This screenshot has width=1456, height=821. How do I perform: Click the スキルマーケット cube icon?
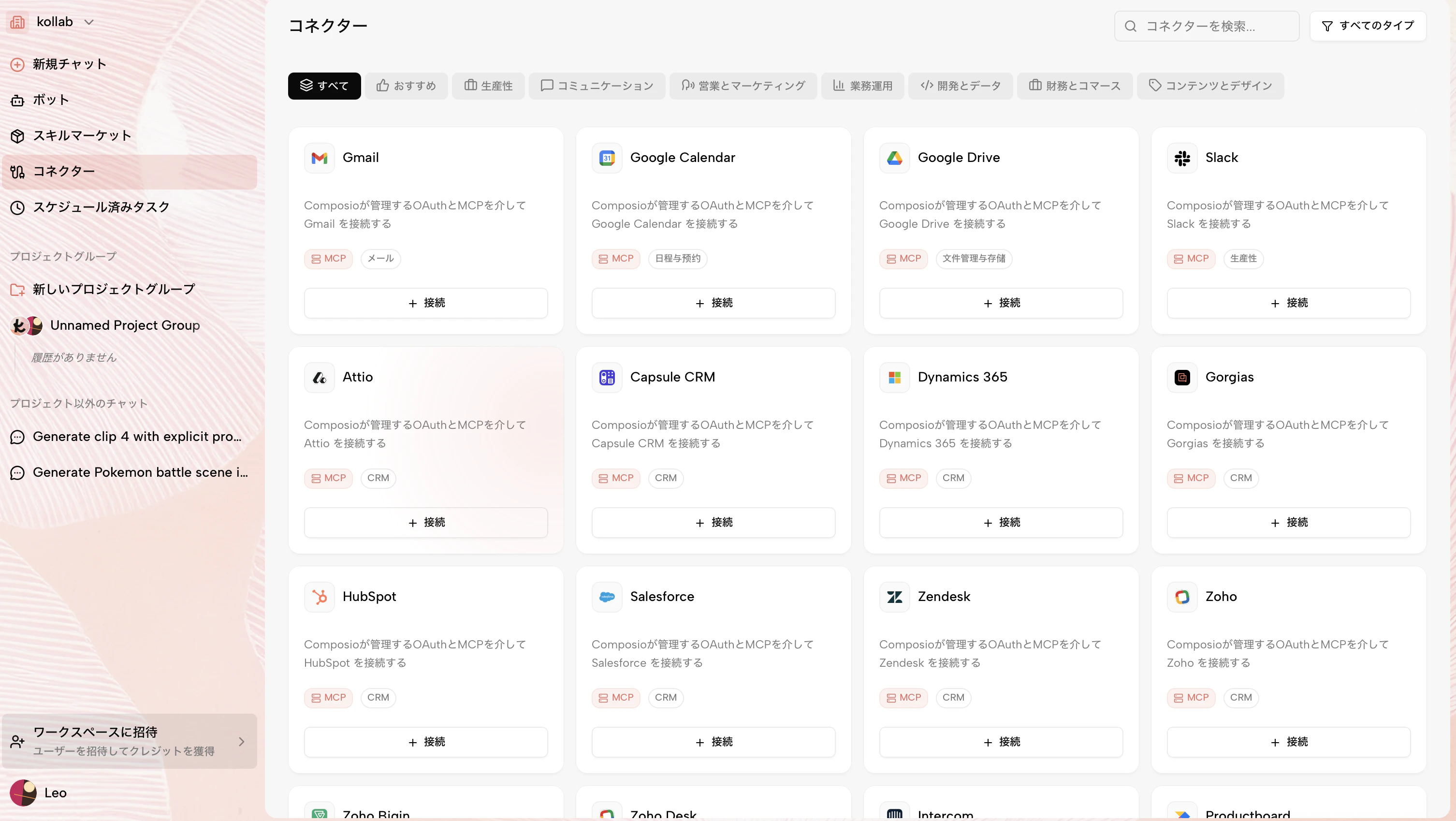[x=17, y=136]
